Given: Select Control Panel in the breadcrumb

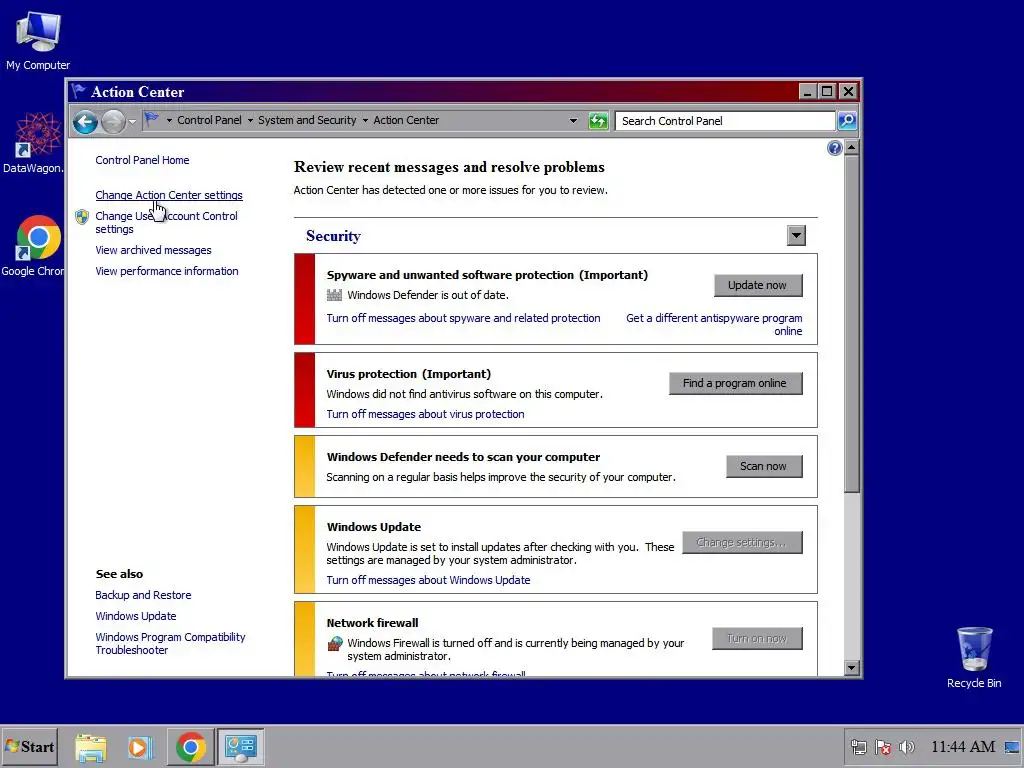Looking at the screenshot, I should pyautogui.click(x=209, y=120).
